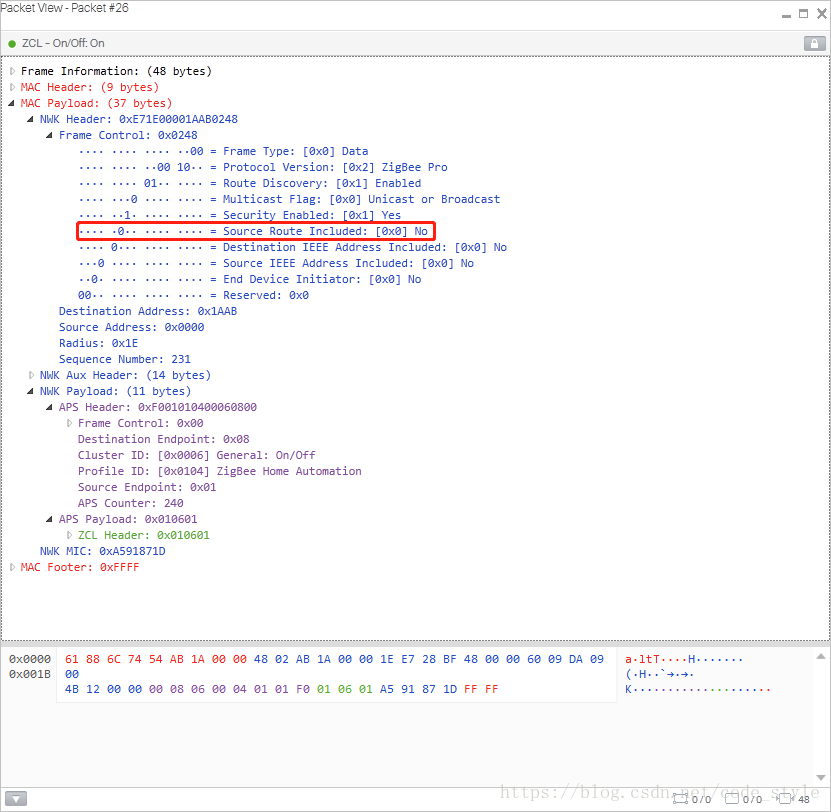Viewport: 831px width, 812px height.
Task: Expand the MAC Footer node
Action: pos(12,567)
